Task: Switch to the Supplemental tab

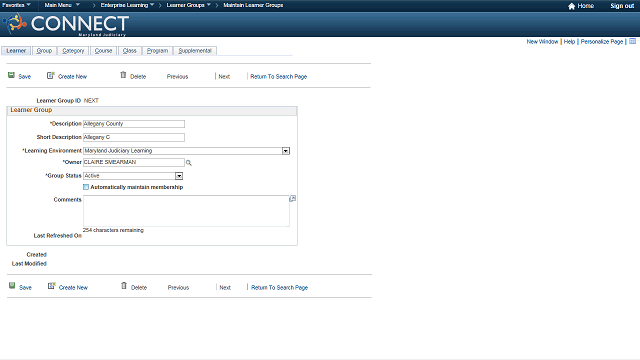Action: (195, 51)
